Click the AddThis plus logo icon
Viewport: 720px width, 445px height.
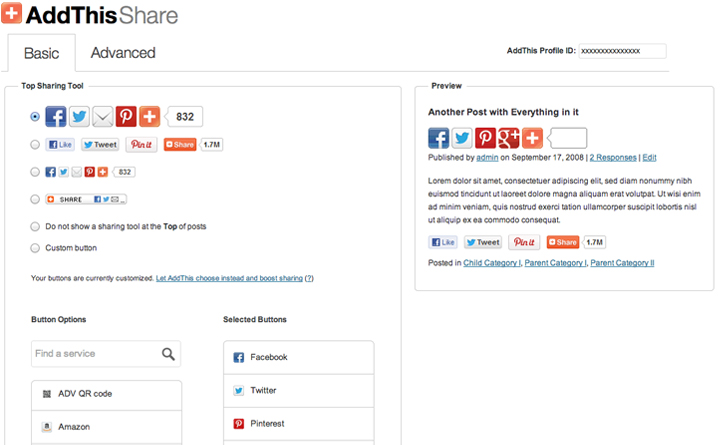[11, 12]
